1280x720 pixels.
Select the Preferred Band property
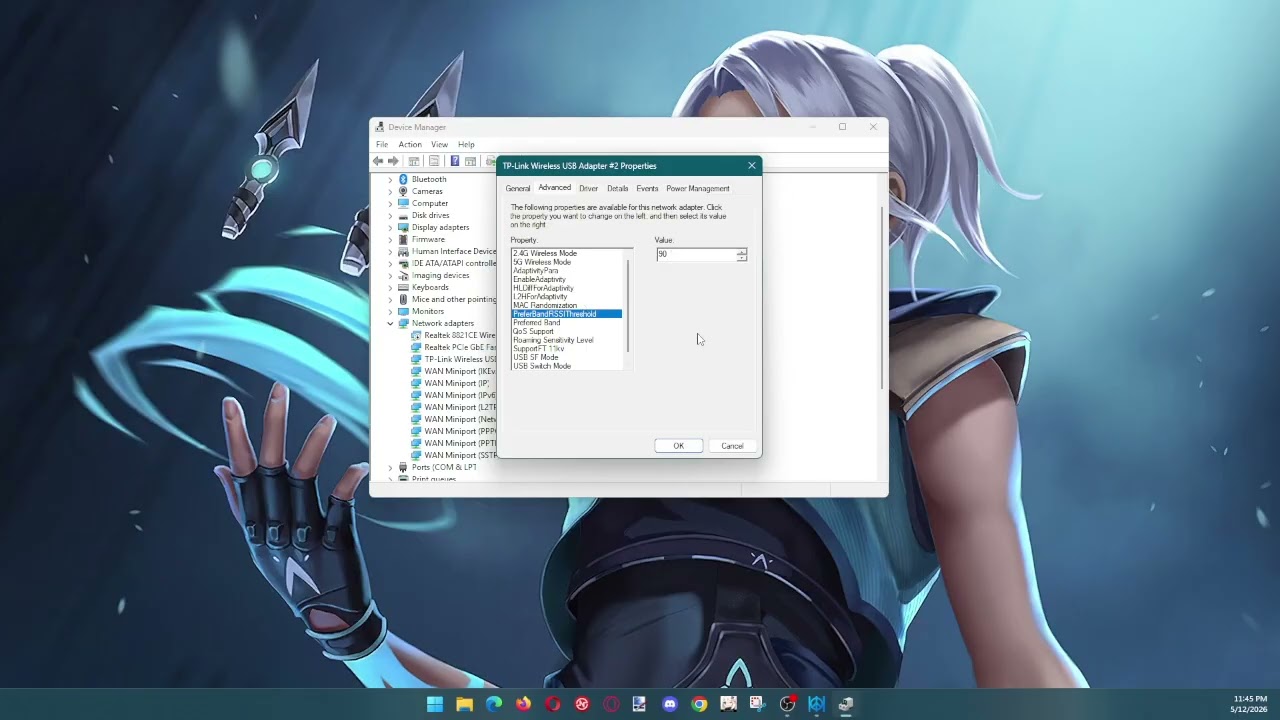coord(537,323)
